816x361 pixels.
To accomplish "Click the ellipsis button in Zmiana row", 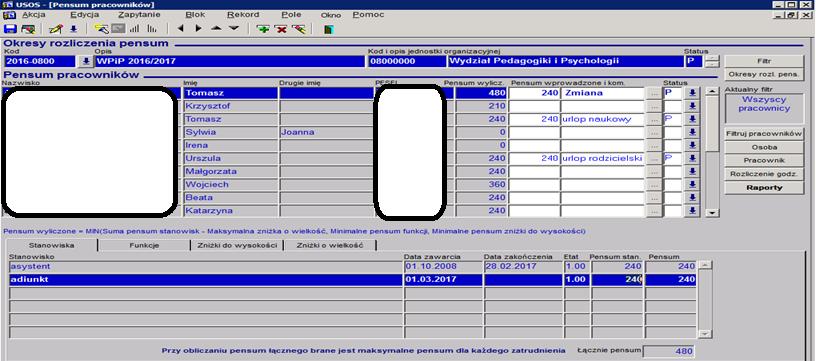I will 654,93.
